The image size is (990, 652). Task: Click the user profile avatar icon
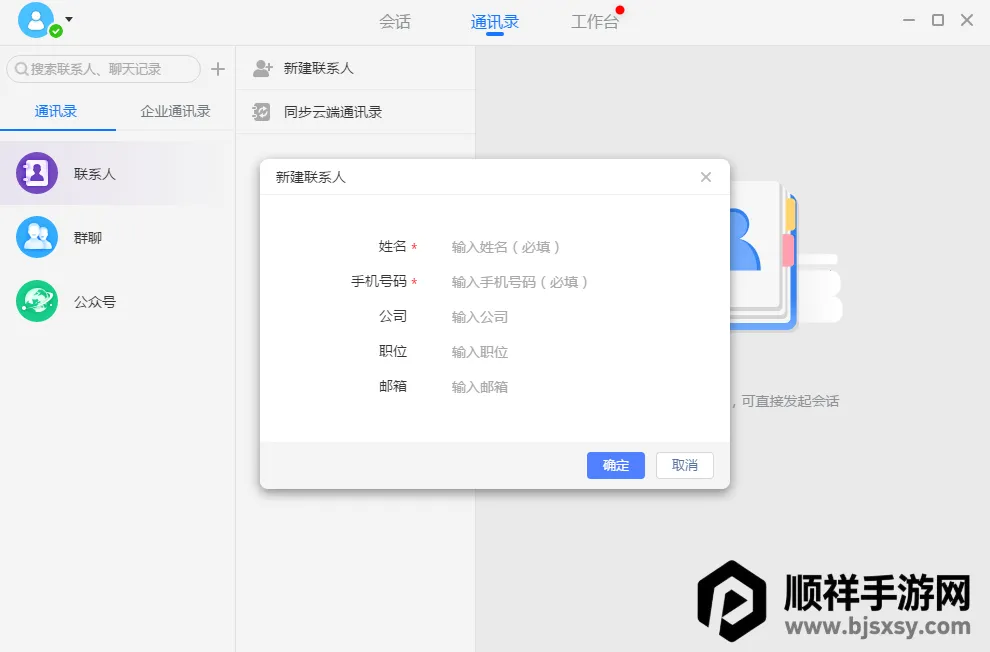(x=36, y=20)
